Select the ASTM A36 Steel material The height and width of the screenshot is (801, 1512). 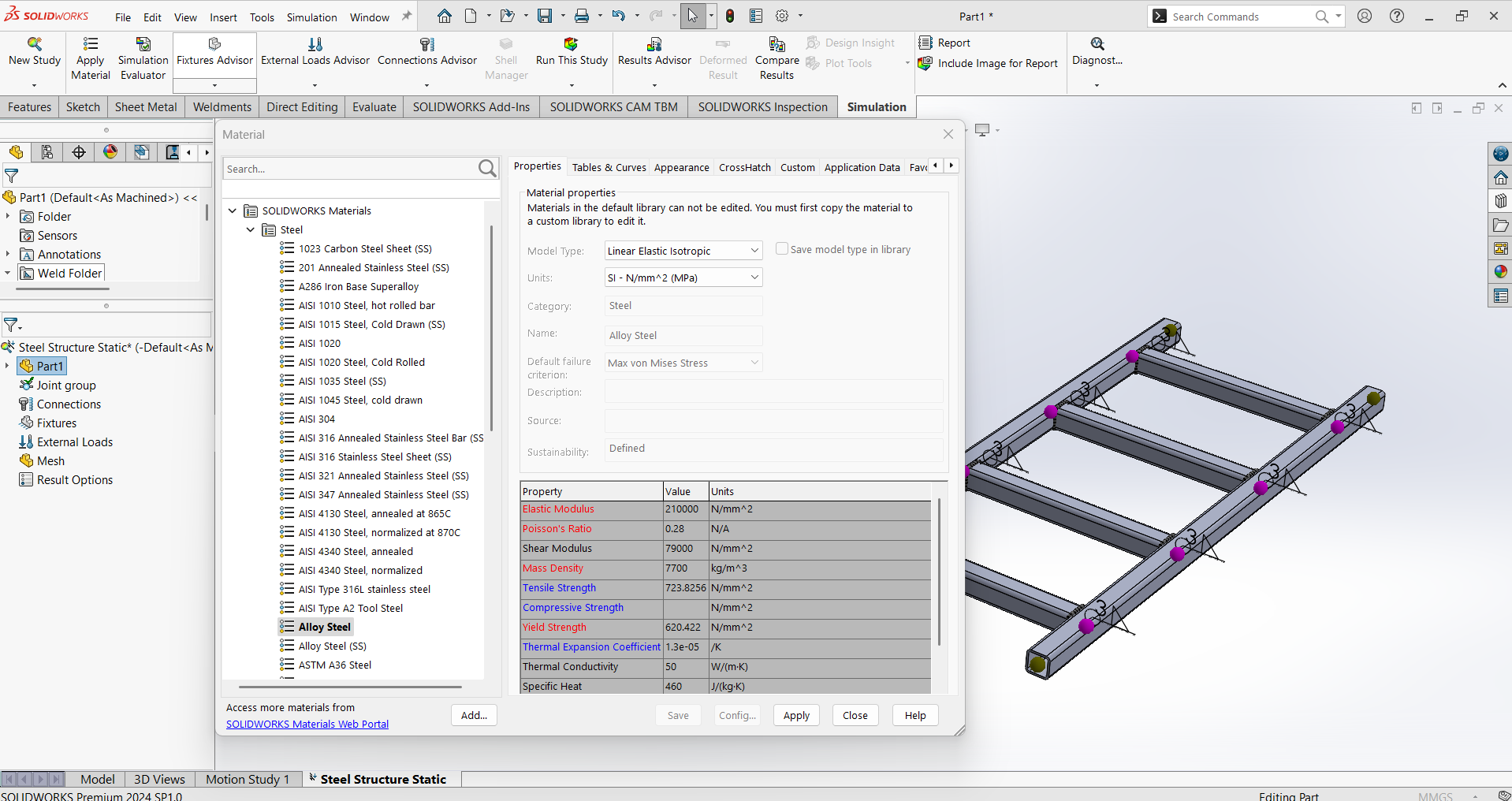pos(335,665)
